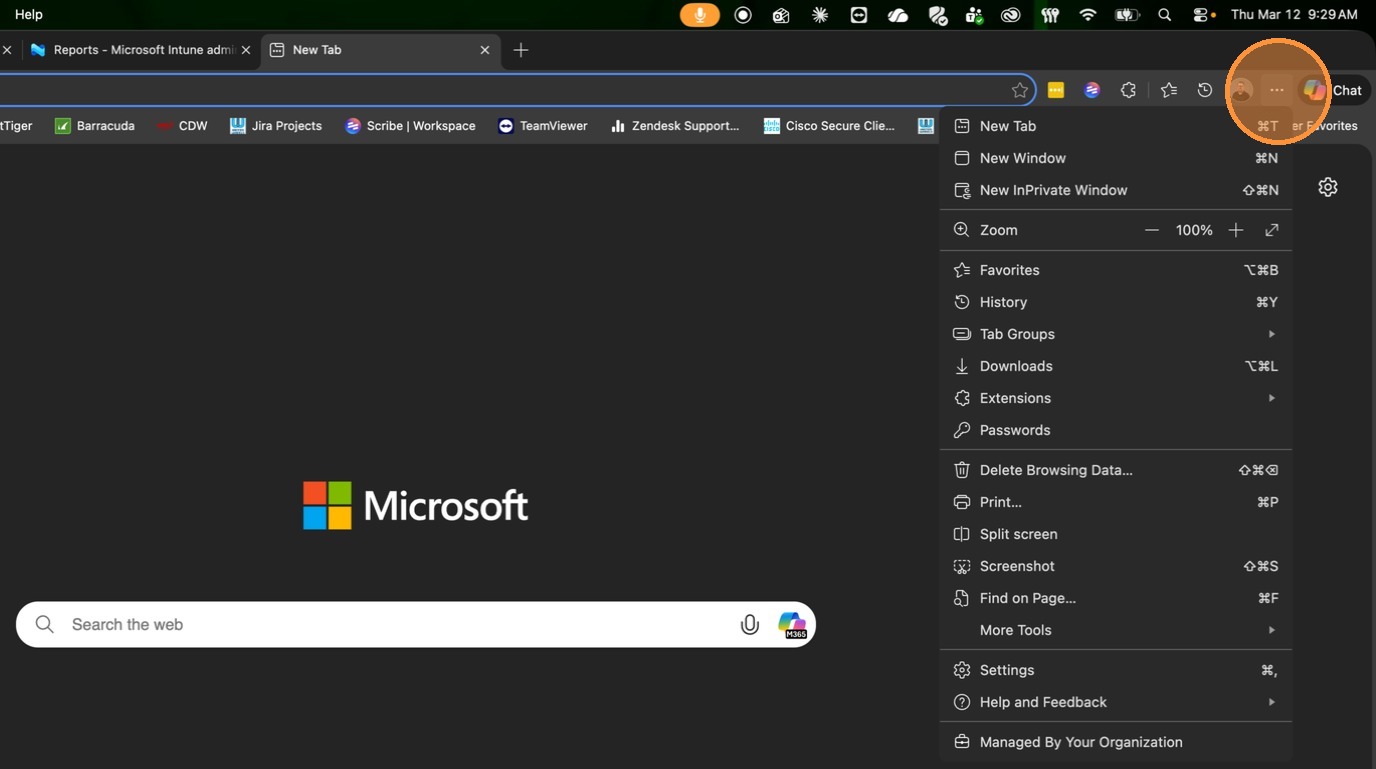Click the M365 Copilot icon in search box
The image size is (1376, 769).
[792, 625]
